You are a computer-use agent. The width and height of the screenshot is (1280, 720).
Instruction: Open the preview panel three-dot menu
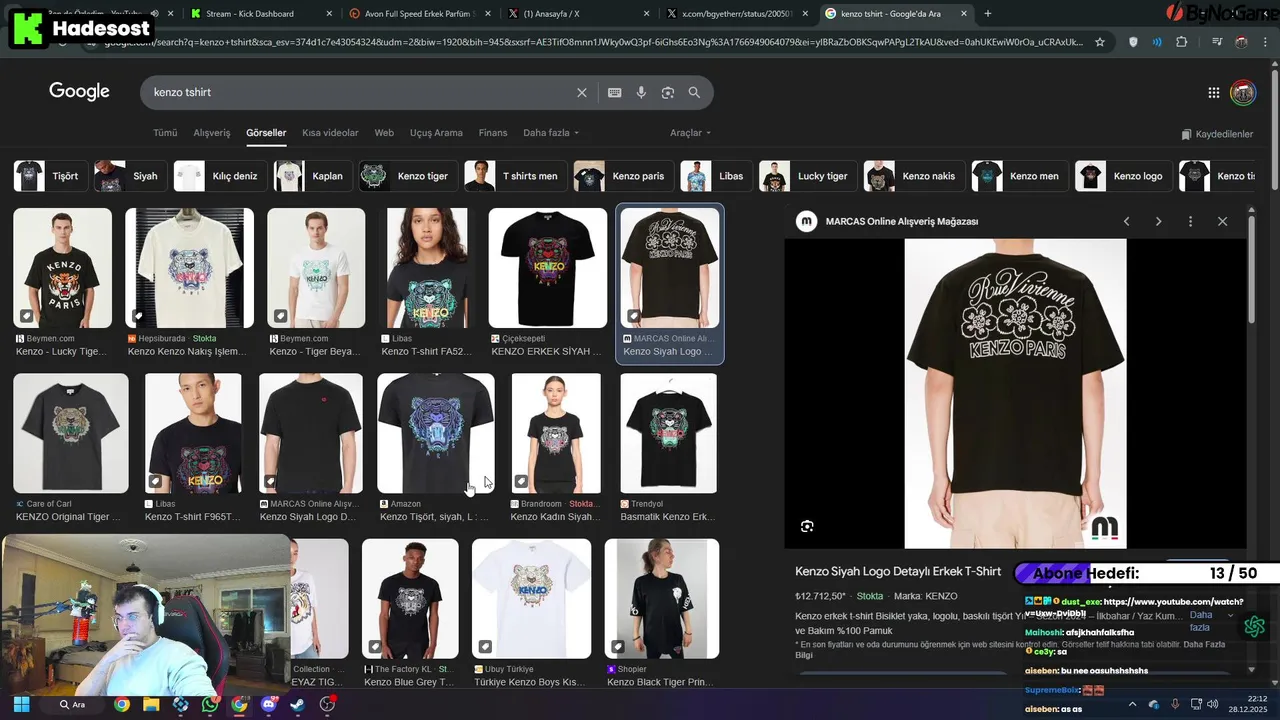(x=1190, y=221)
